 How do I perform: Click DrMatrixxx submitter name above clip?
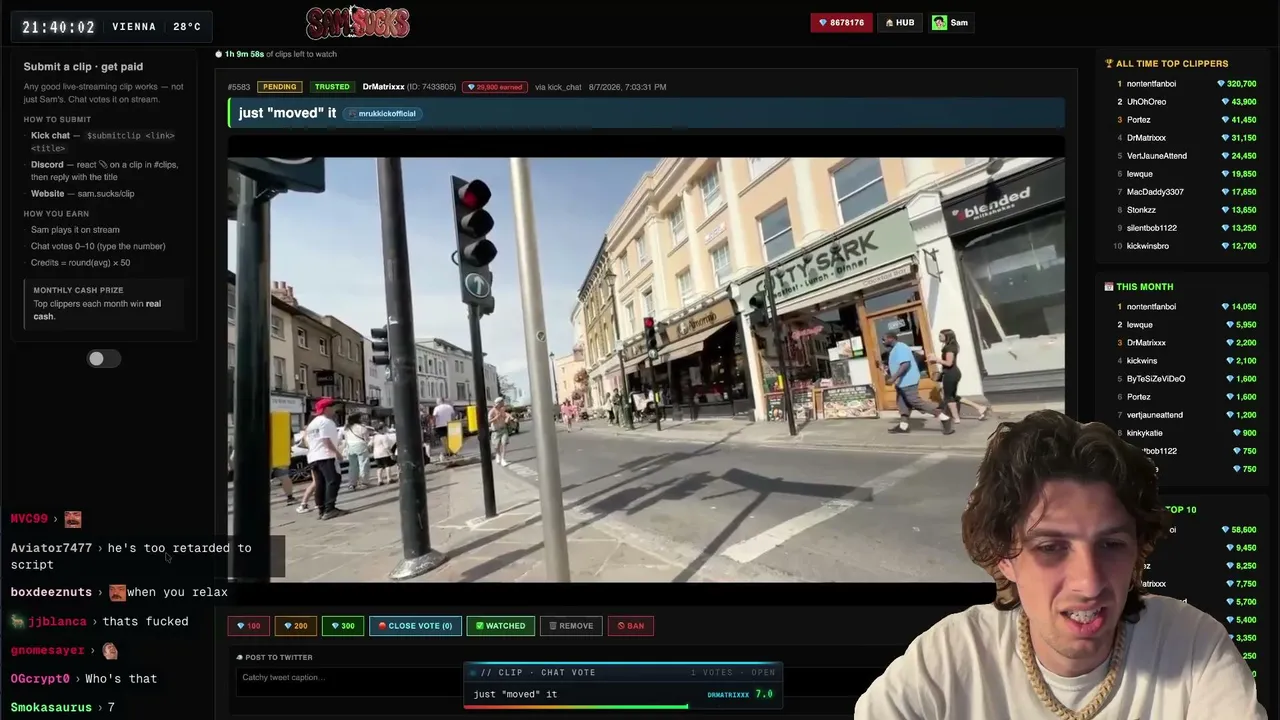(383, 87)
